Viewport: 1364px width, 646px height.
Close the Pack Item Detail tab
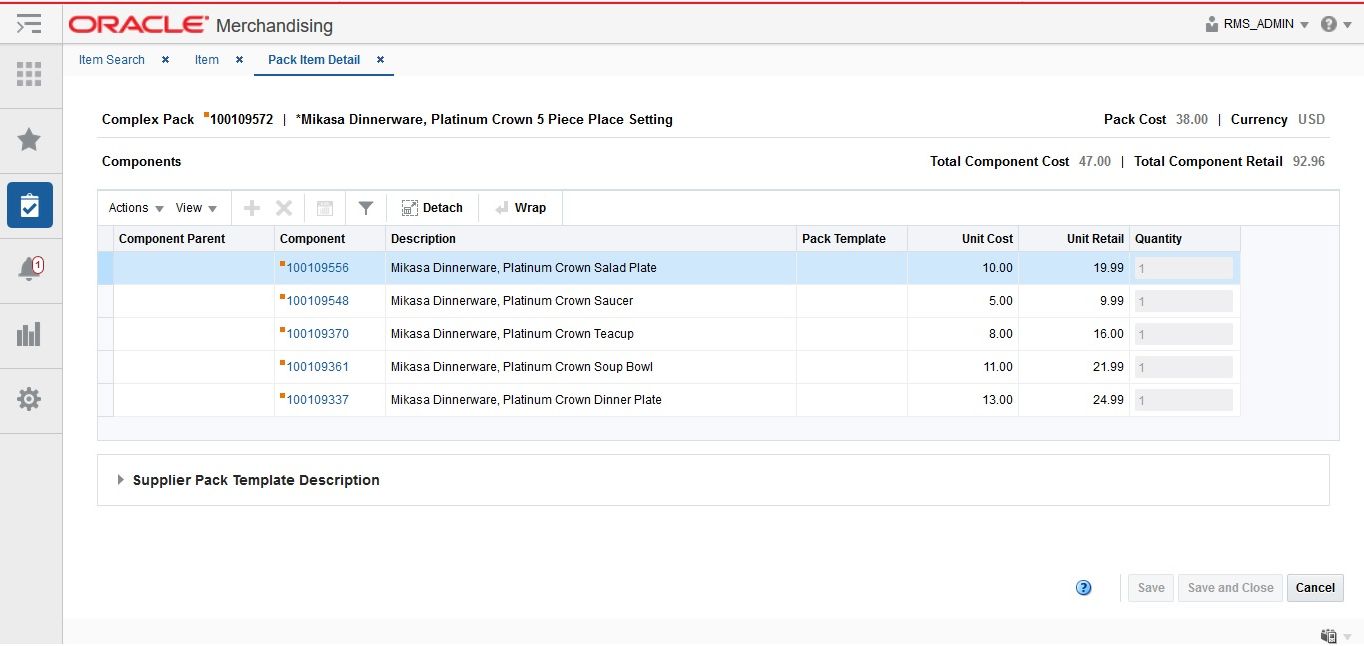click(380, 60)
